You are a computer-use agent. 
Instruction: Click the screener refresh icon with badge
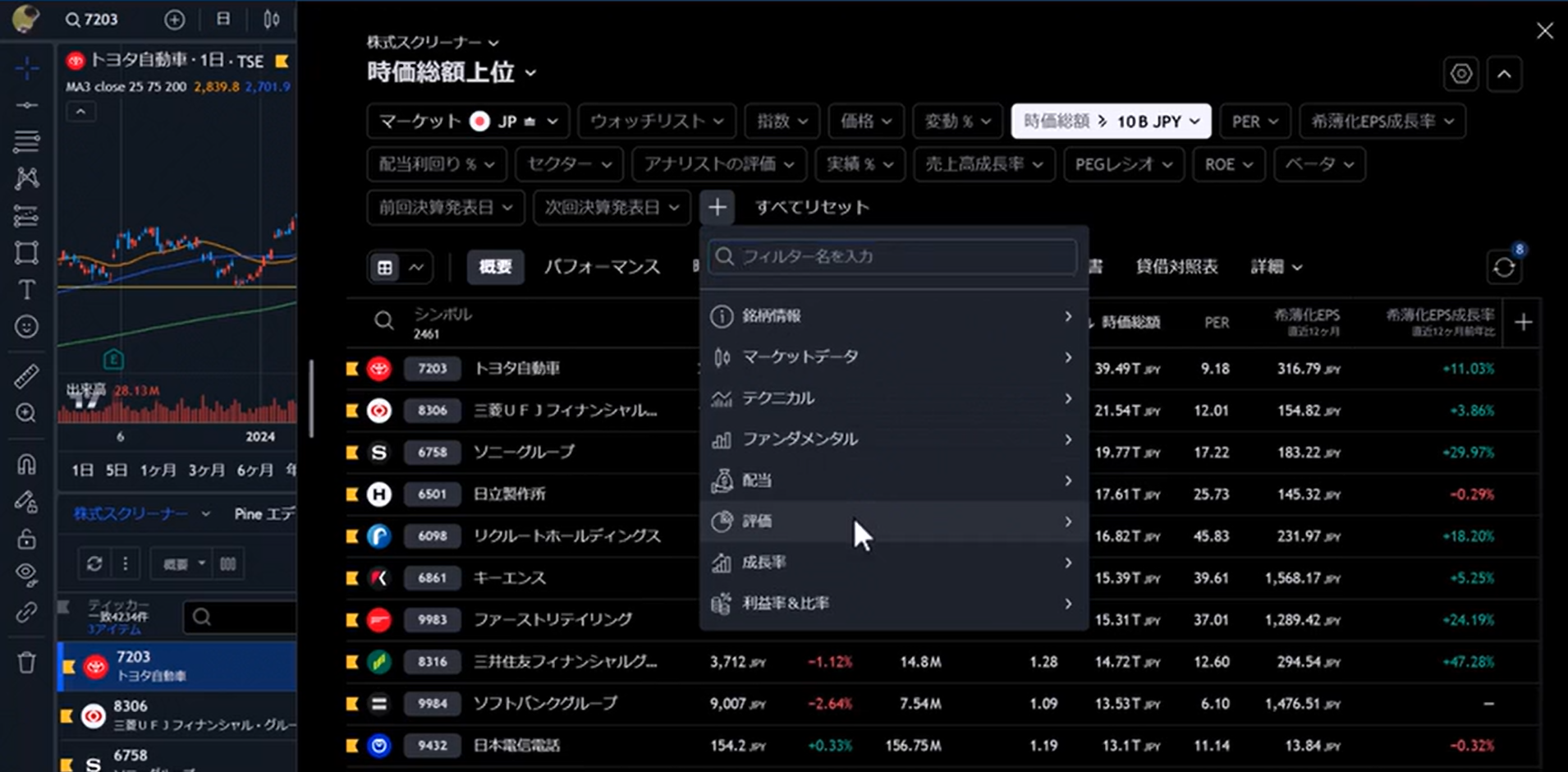(x=1504, y=267)
